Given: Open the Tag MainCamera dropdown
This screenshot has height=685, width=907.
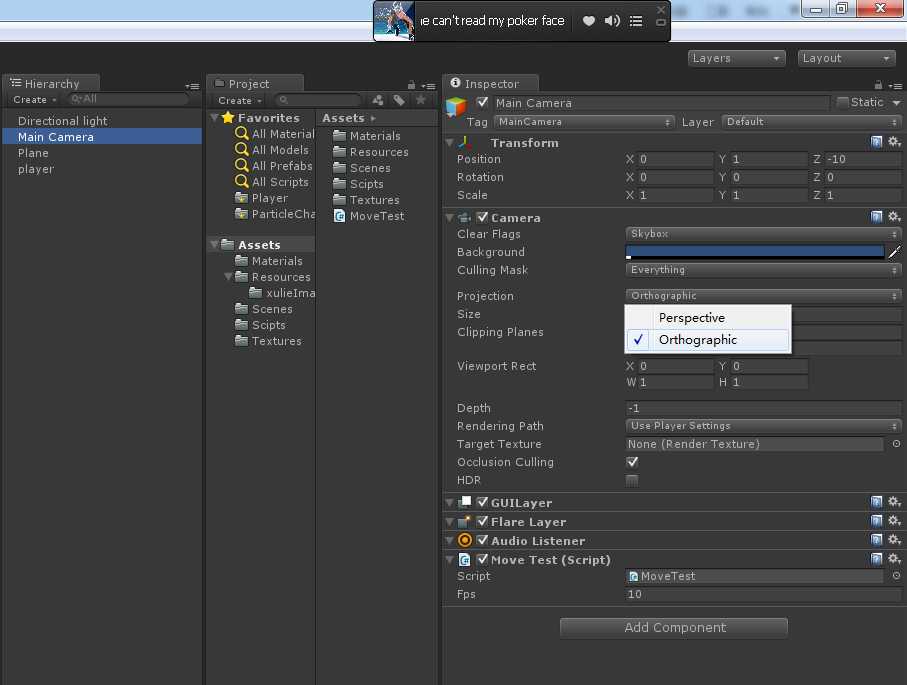Looking at the screenshot, I should click(584, 122).
